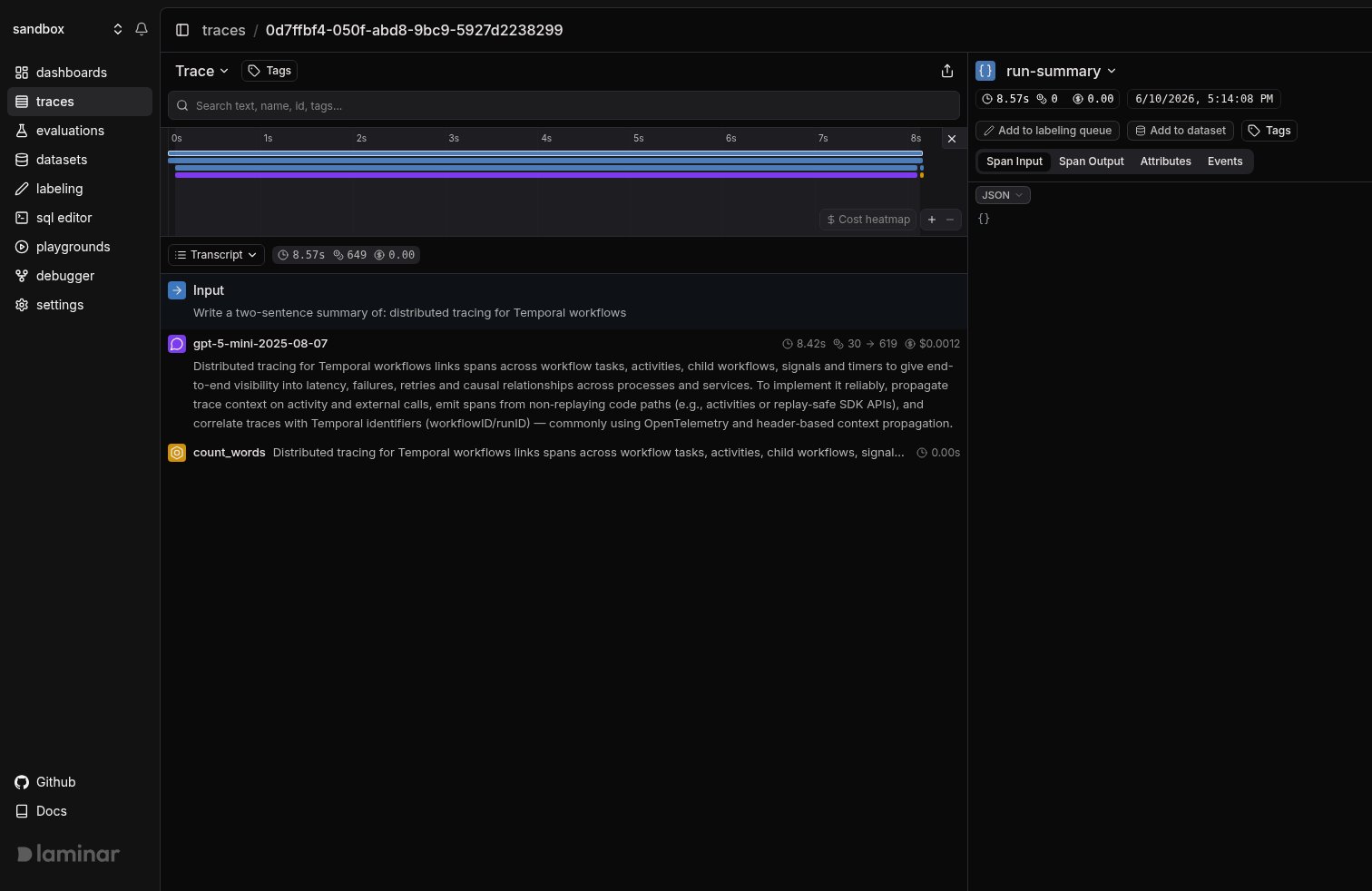Switch to the Span Input tab

point(1014,162)
